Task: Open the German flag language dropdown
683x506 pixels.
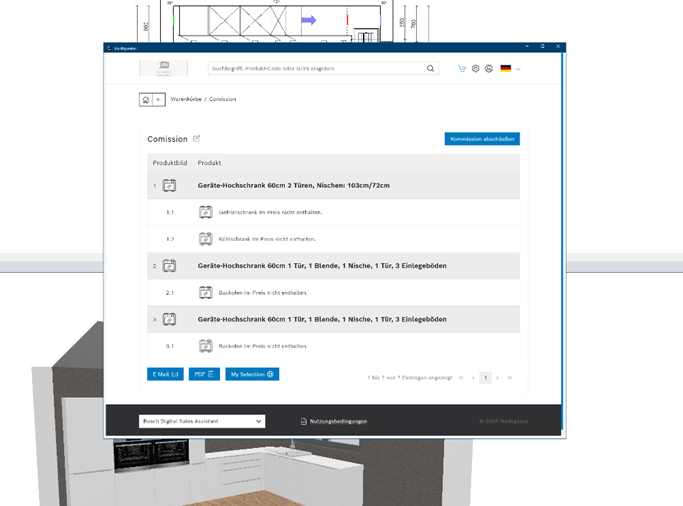Action: pyautogui.click(x=510, y=69)
